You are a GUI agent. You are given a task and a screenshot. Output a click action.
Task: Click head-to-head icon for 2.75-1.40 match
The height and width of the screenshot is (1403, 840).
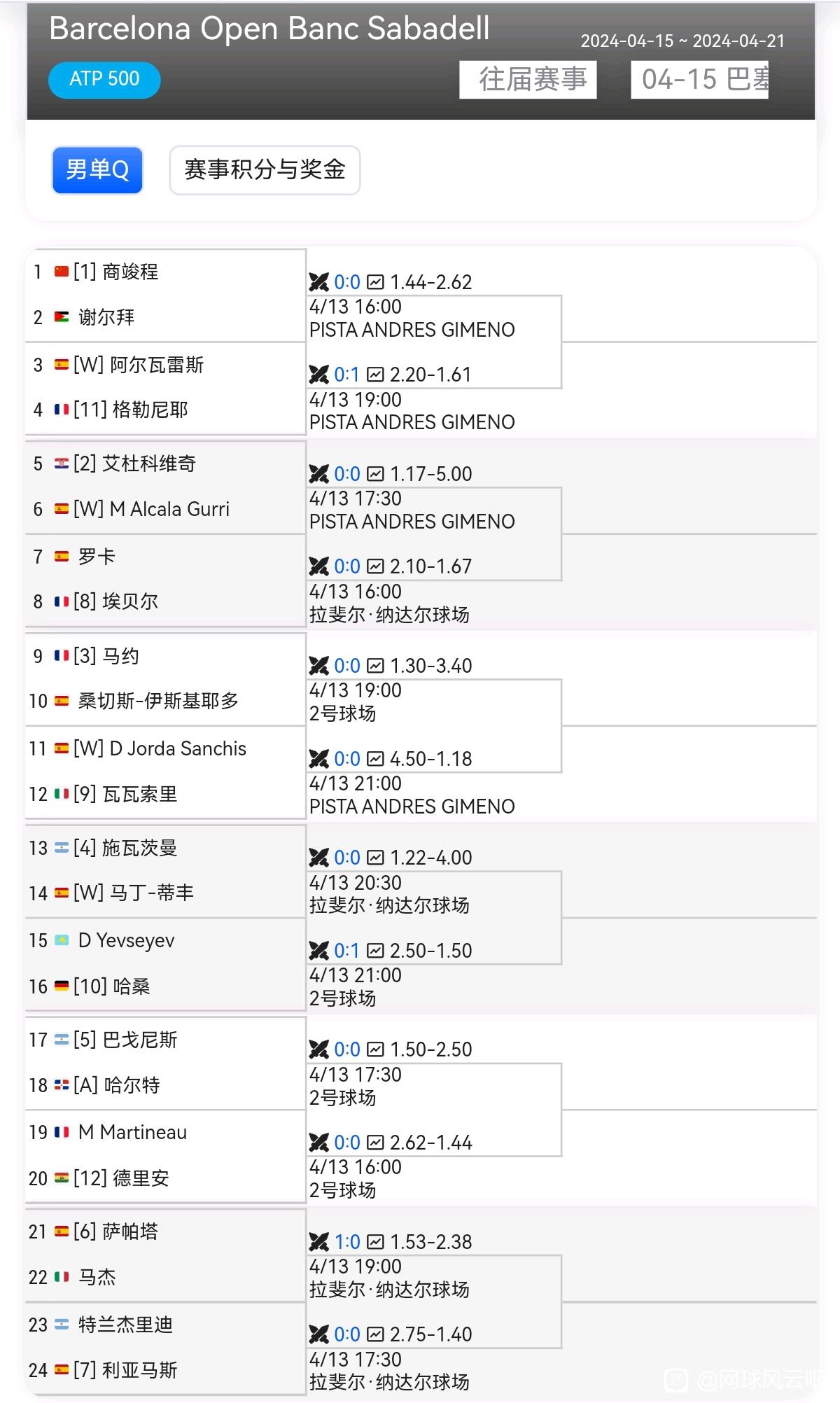click(x=318, y=1334)
